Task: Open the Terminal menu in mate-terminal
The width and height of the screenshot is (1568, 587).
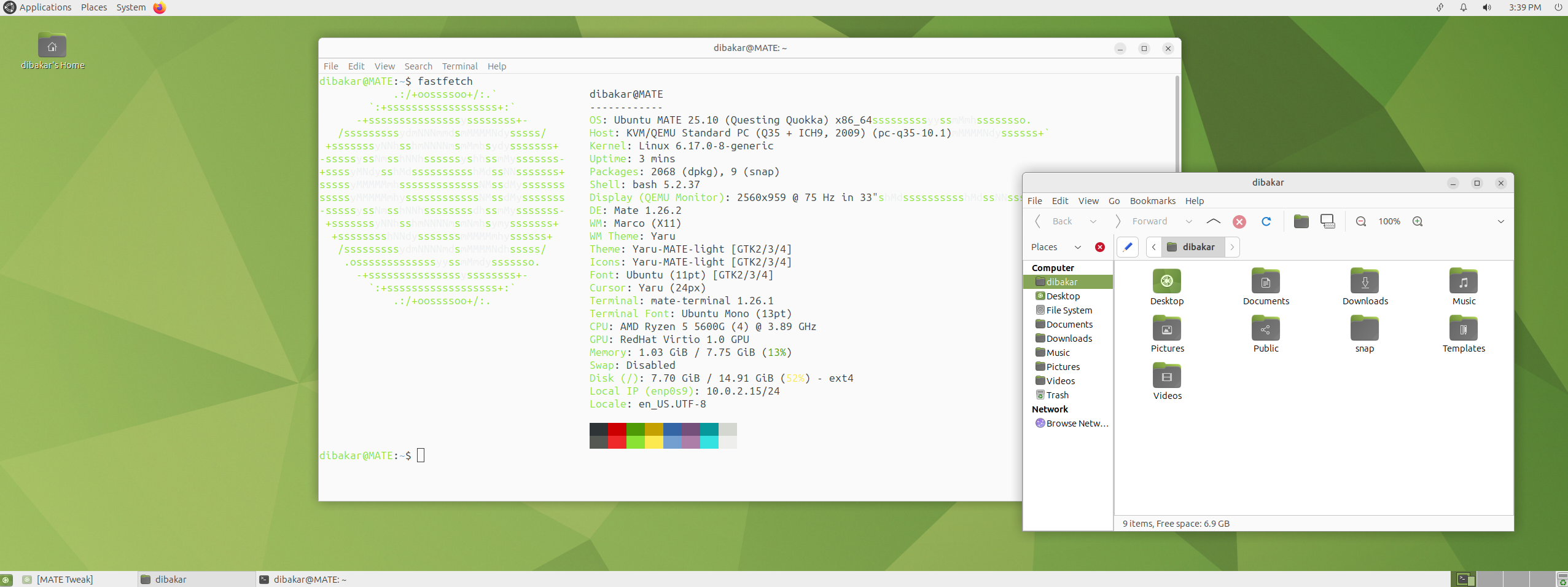Action: click(x=459, y=66)
